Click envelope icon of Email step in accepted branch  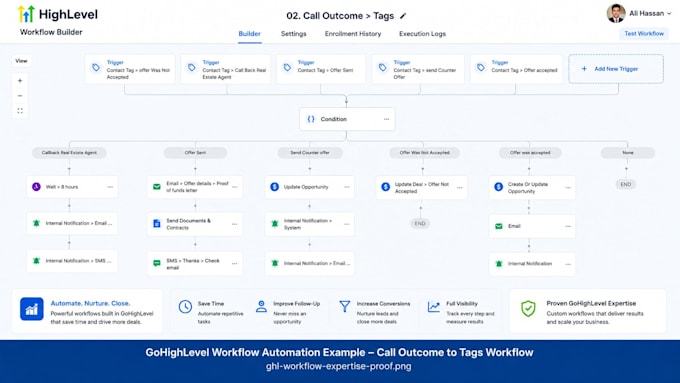point(499,226)
